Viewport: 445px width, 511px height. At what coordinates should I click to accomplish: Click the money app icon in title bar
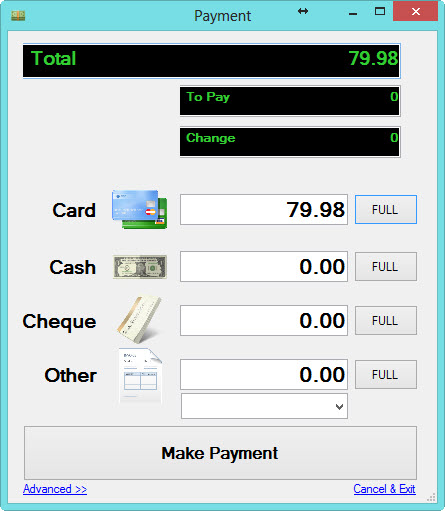click(18, 15)
